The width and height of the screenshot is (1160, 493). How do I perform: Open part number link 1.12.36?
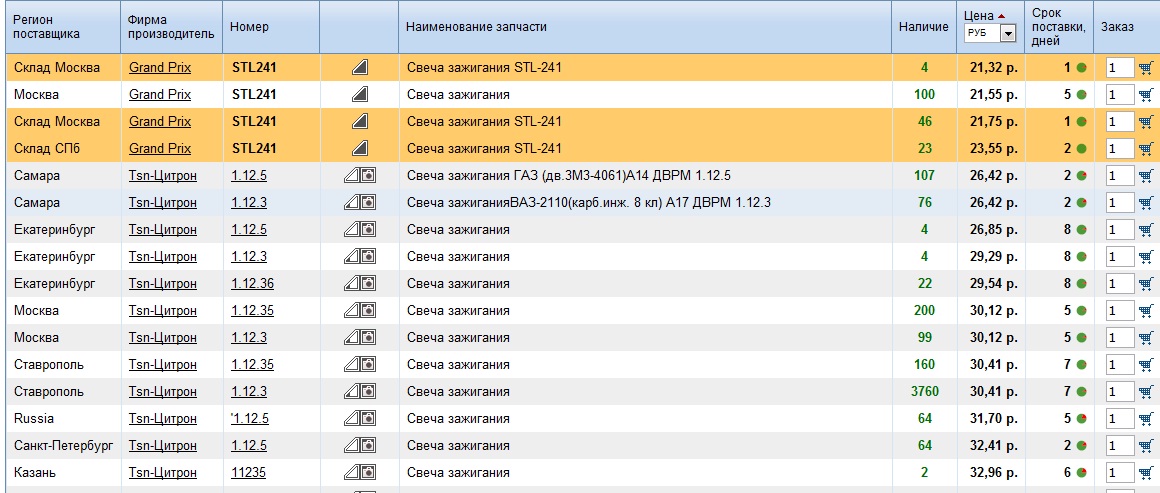coord(252,284)
